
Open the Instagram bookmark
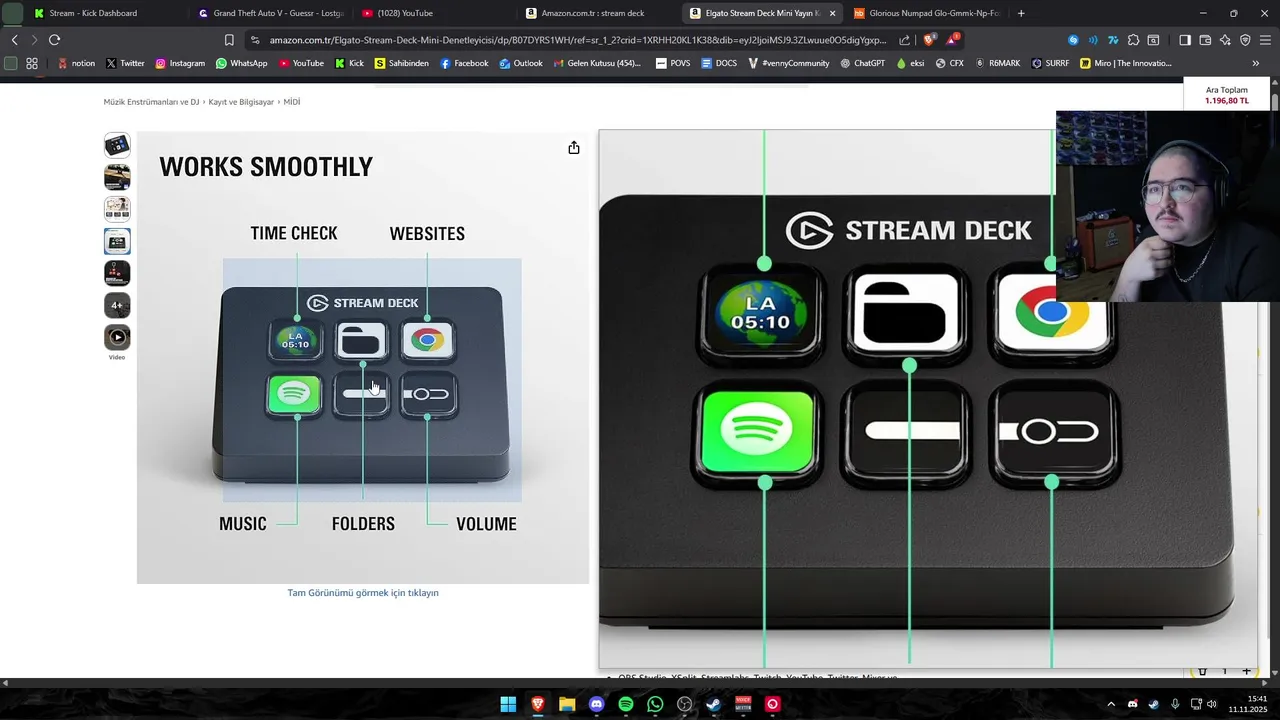point(180,63)
